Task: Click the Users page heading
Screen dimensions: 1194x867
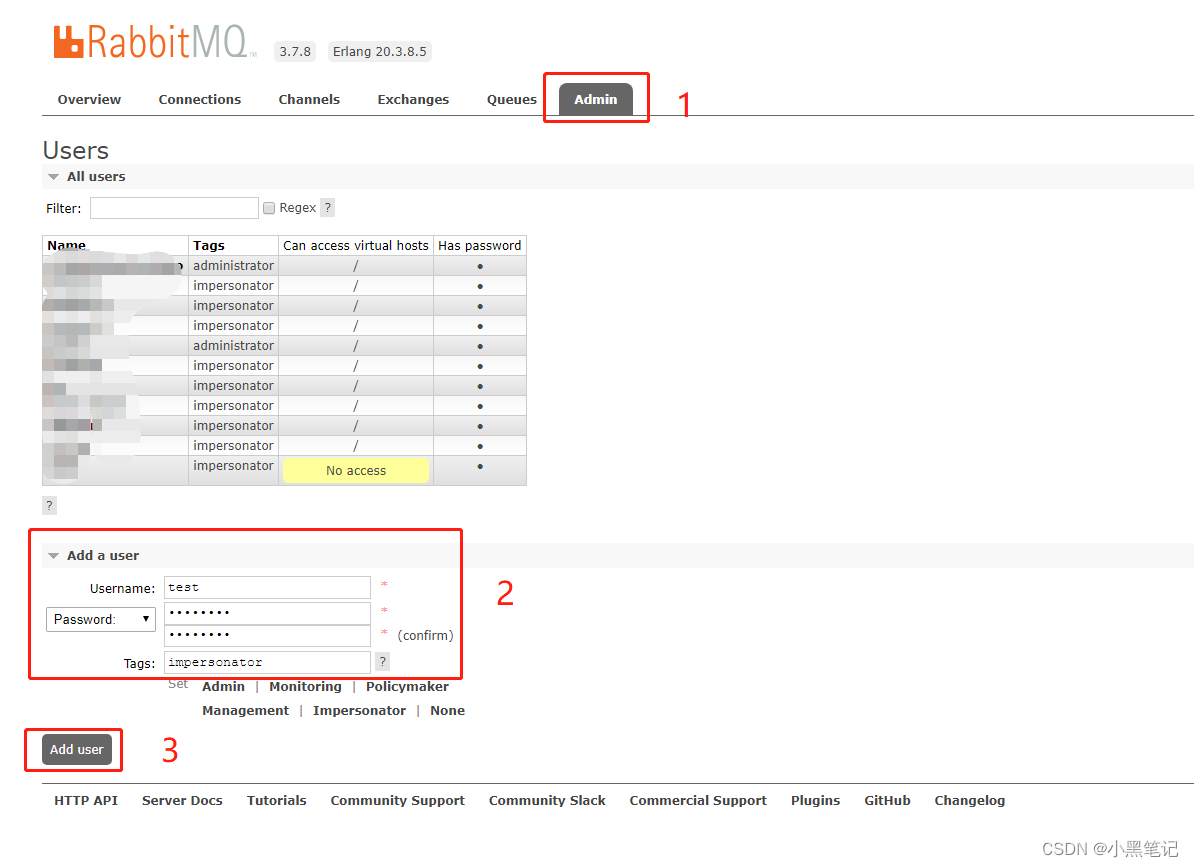Action: click(x=75, y=150)
